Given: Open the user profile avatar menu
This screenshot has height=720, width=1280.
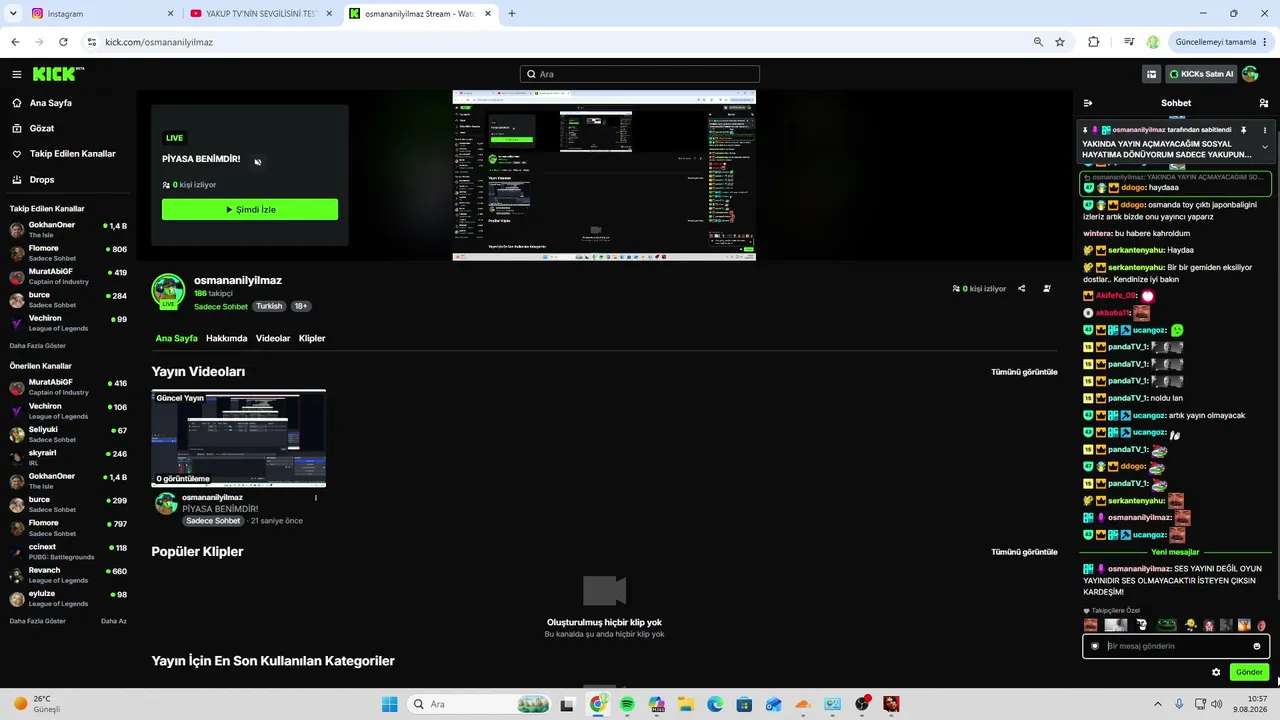Looking at the screenshot, I should coord(1250,74).
